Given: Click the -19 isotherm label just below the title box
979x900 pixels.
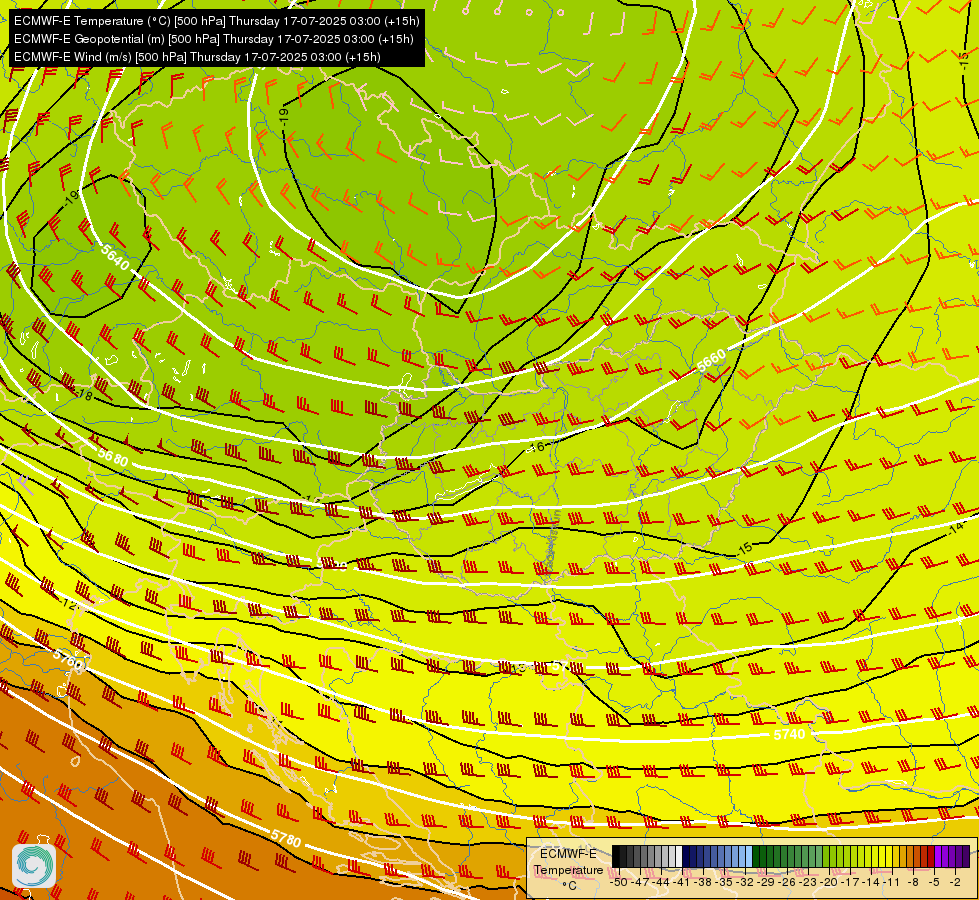Looking at the screenshot, I should (283, 116).
